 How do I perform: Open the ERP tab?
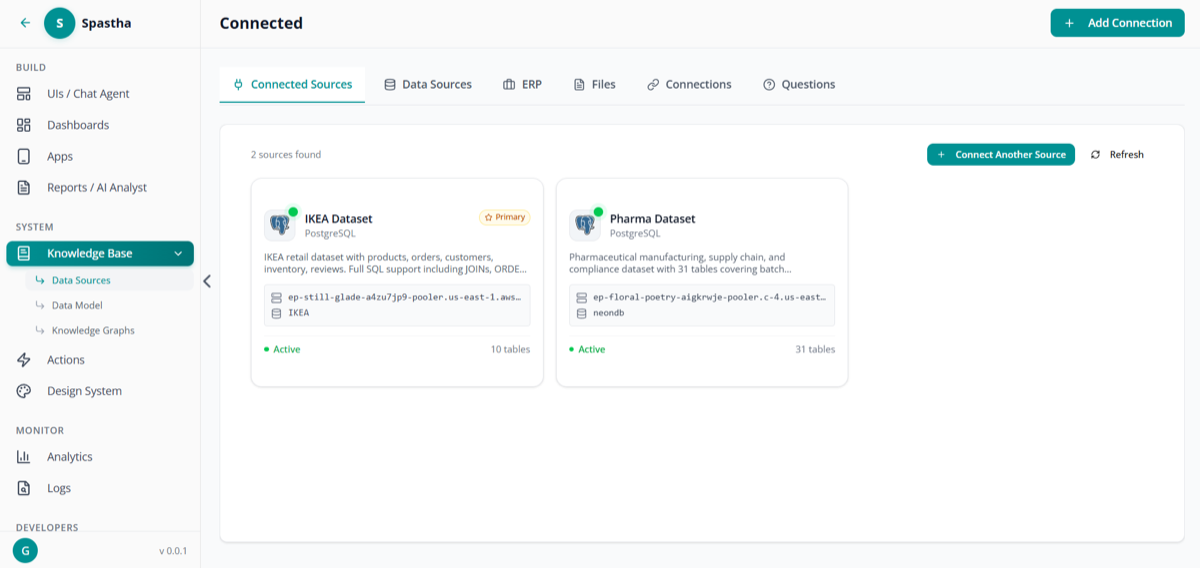tap(523, 85)
